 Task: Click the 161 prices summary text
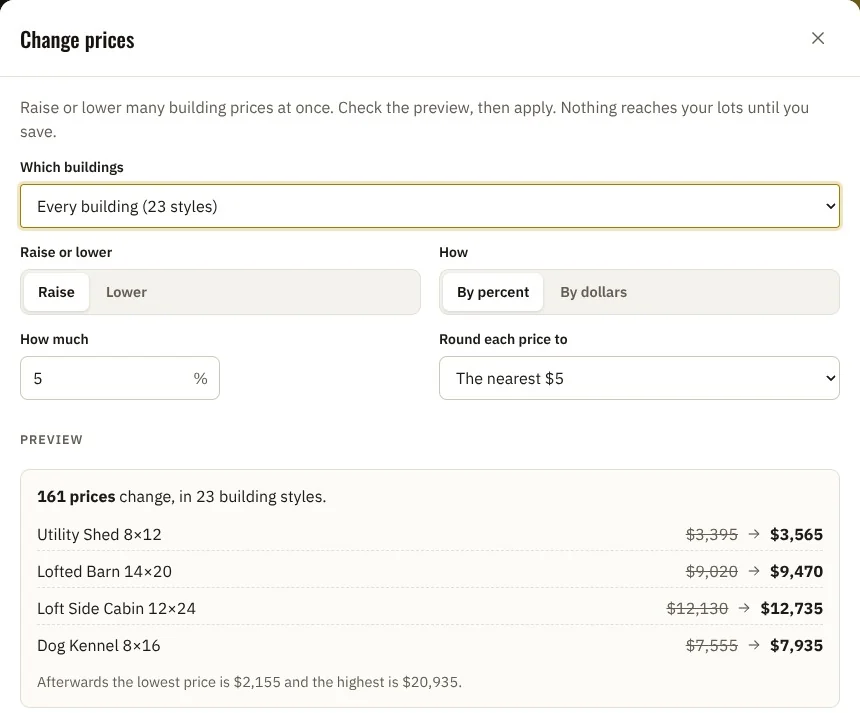tap(182, 496)
